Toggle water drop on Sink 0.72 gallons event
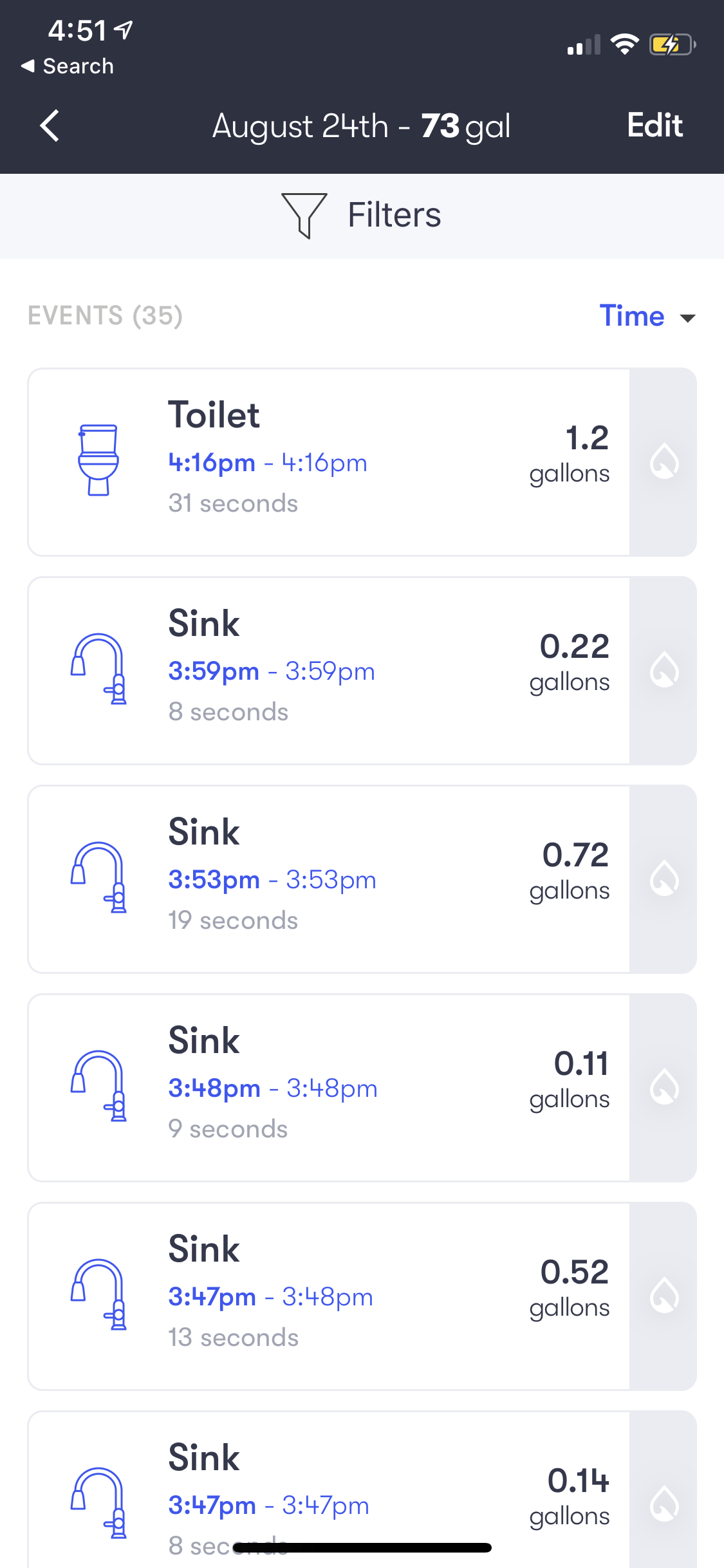Image resolution: width=724 pixels, height=1568 pixels. (664, 879)
